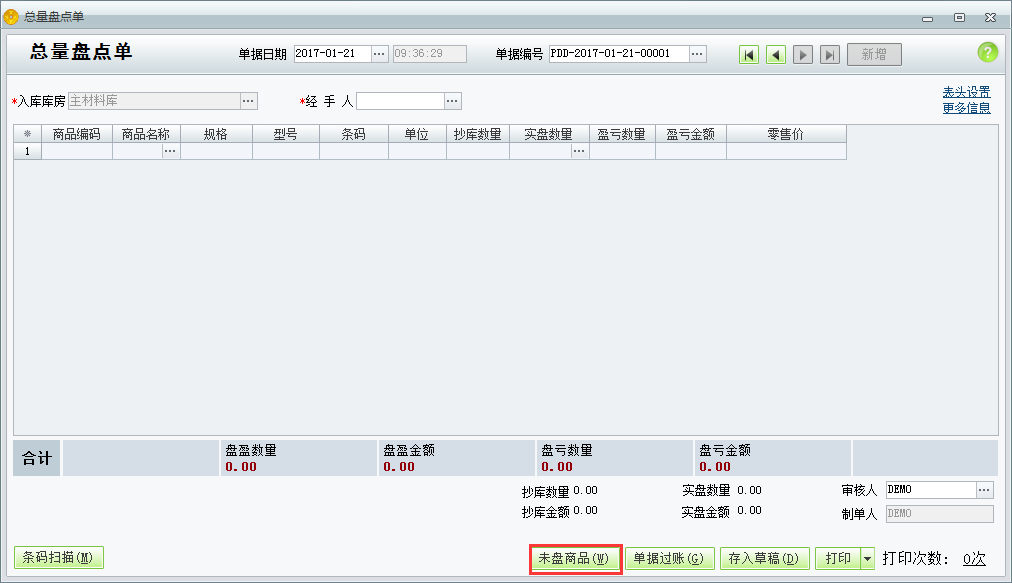Open the 单据编号 lookup
Viewport: 1012px width, 583px height.
pos(699,55)
